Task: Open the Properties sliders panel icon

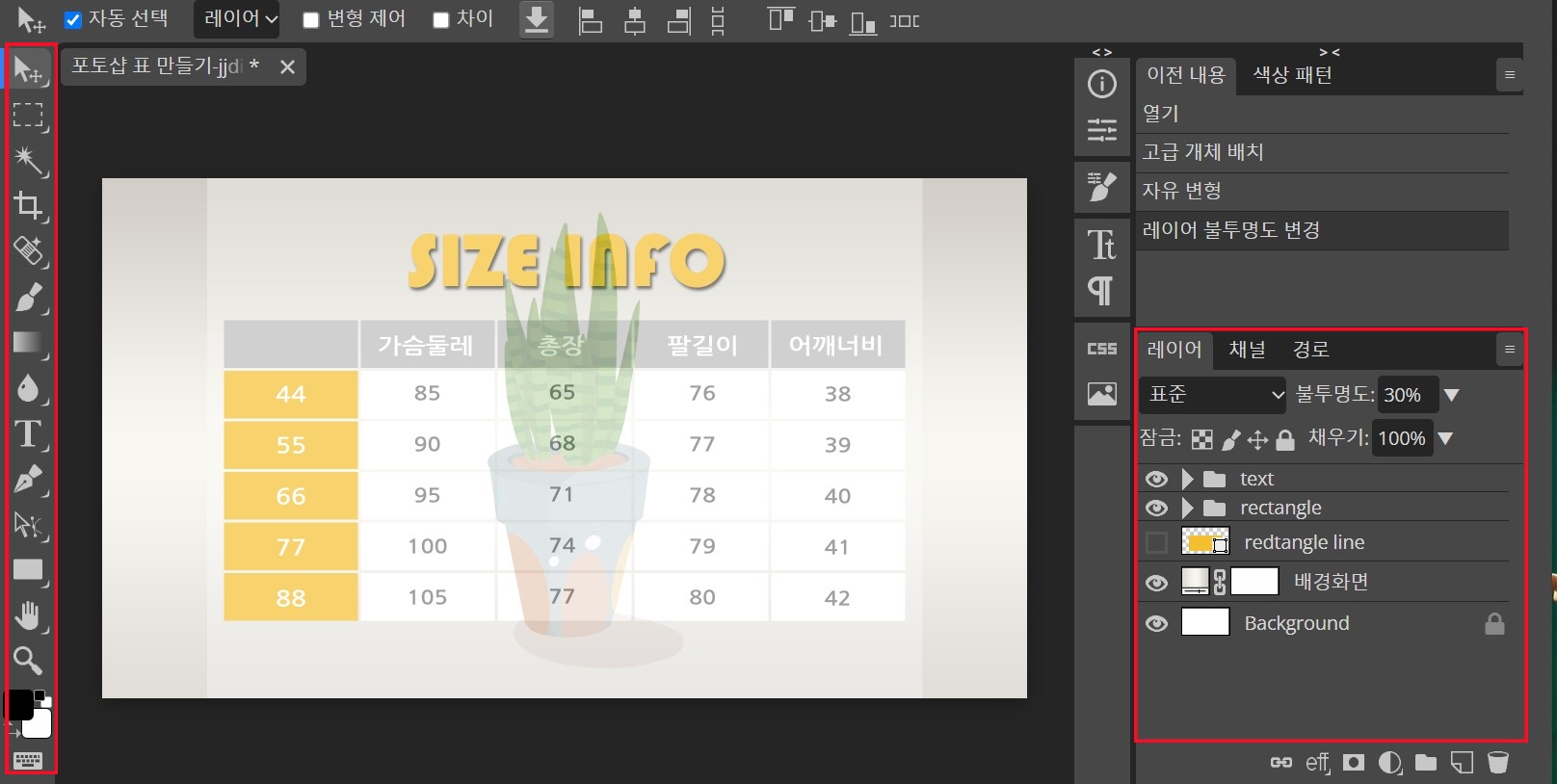Action: (1102, 130)
